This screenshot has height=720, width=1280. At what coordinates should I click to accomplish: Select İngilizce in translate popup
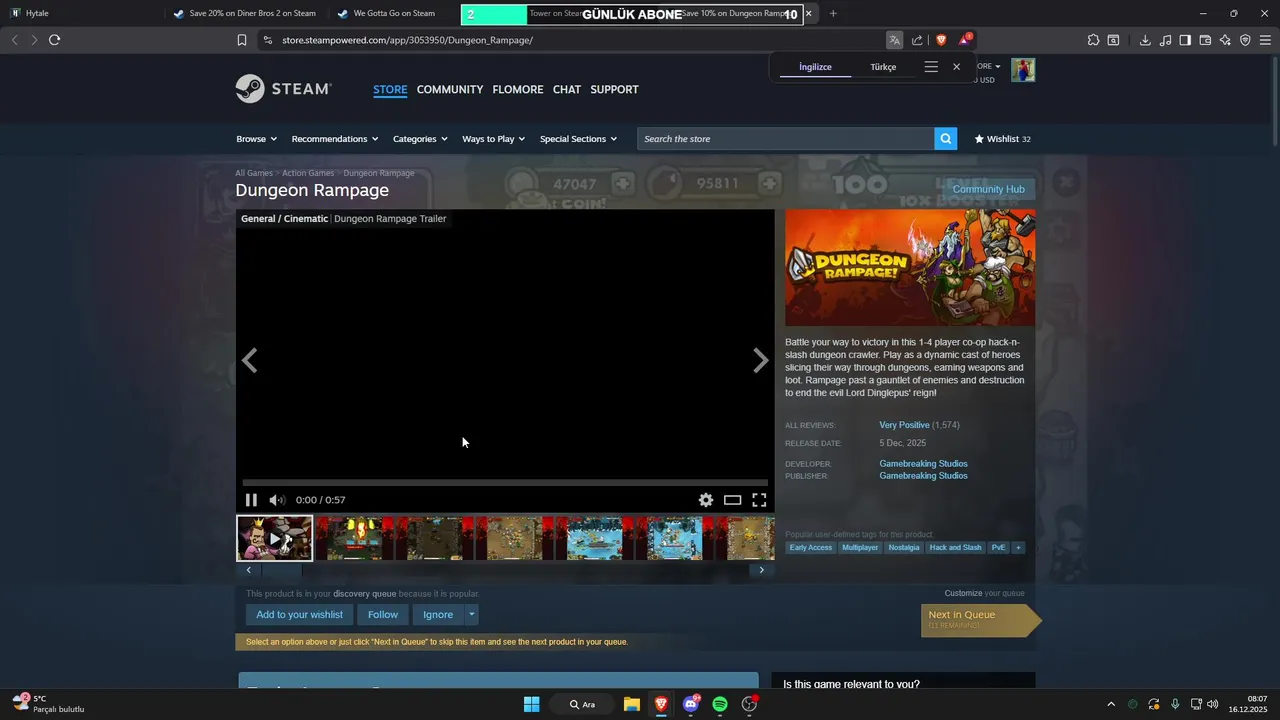pos(815,67)
